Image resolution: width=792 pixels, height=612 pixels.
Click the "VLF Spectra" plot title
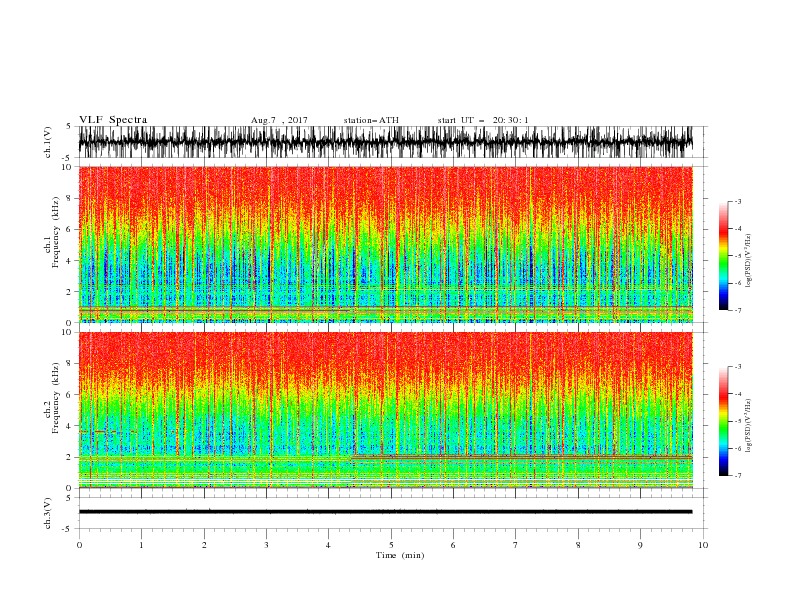pos(113,120)
